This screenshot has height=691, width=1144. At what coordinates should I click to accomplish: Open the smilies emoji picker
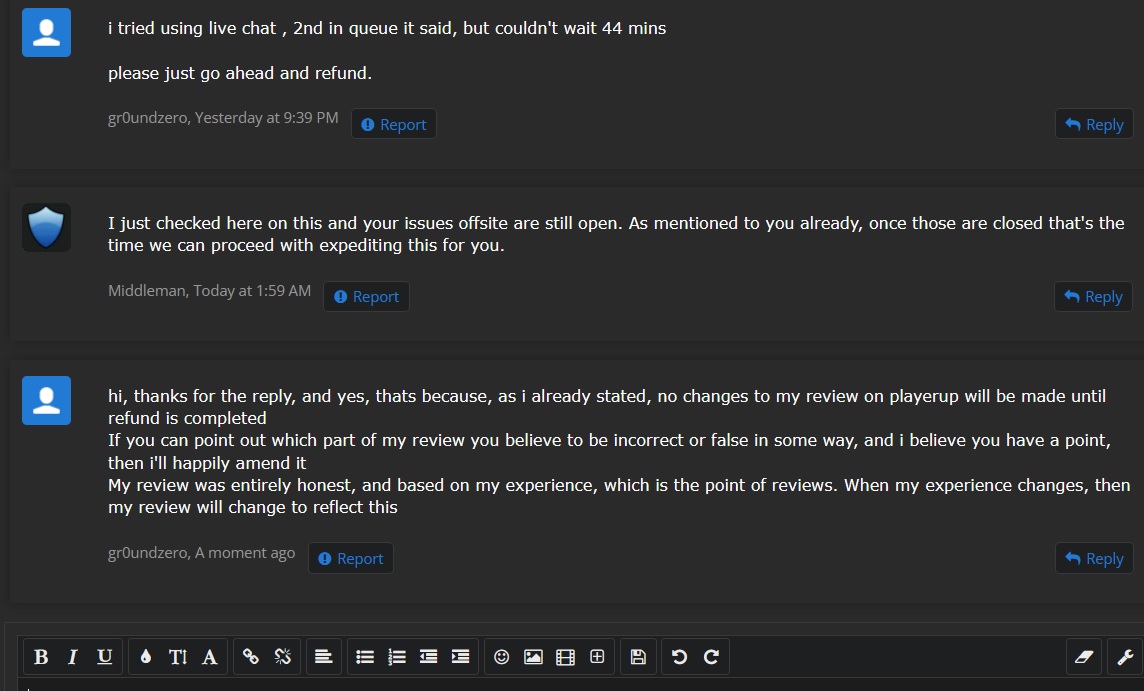[501, 657]
